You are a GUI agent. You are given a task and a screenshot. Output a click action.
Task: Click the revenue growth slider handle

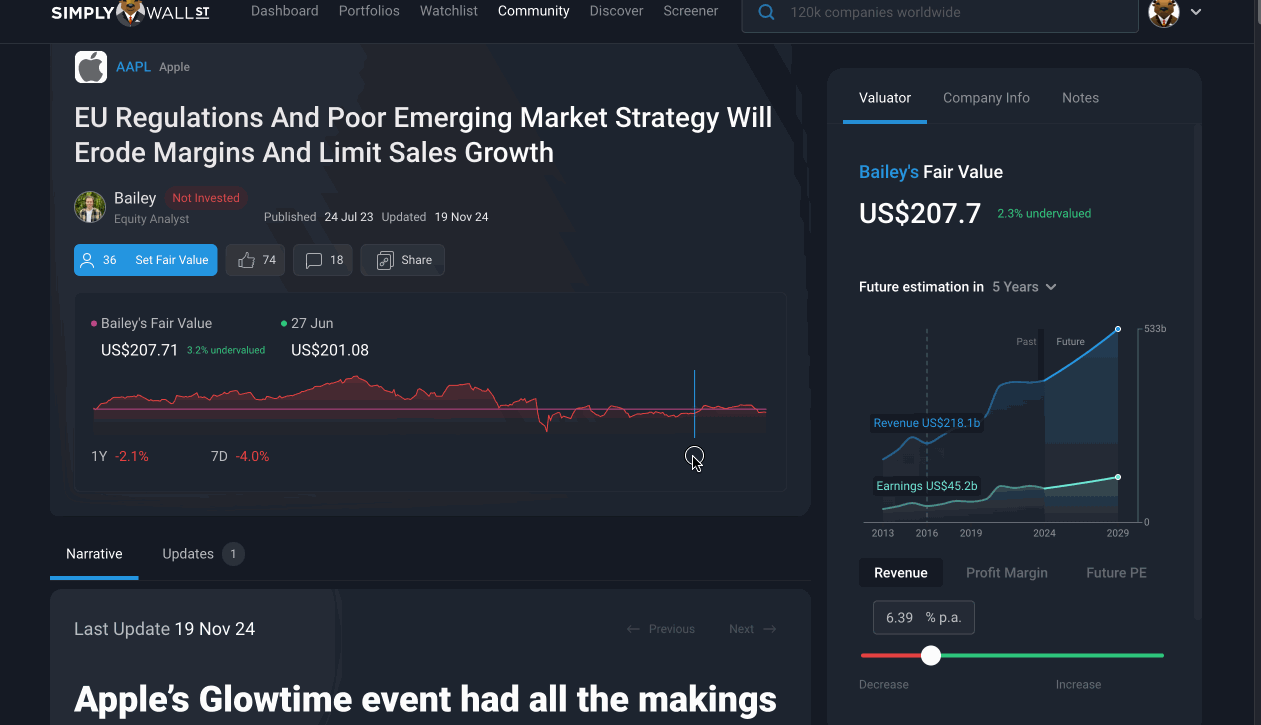931,655
